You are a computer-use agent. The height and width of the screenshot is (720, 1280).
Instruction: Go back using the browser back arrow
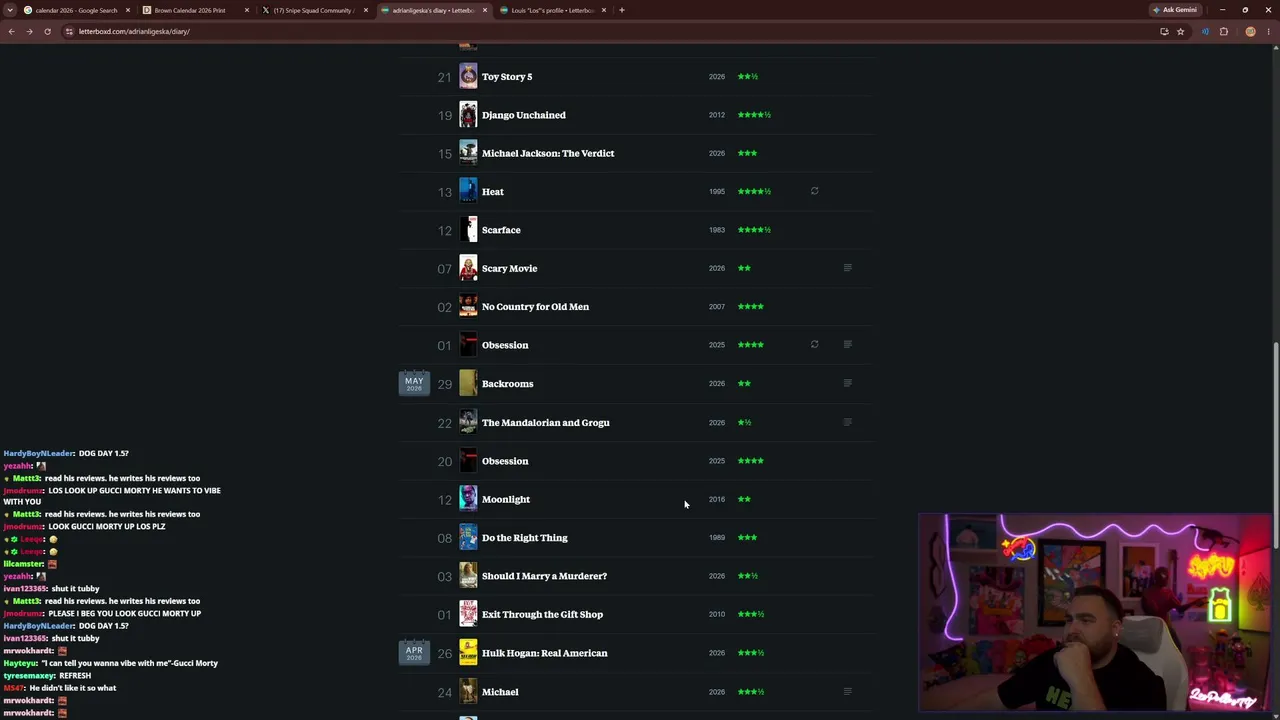pos(11,31)
